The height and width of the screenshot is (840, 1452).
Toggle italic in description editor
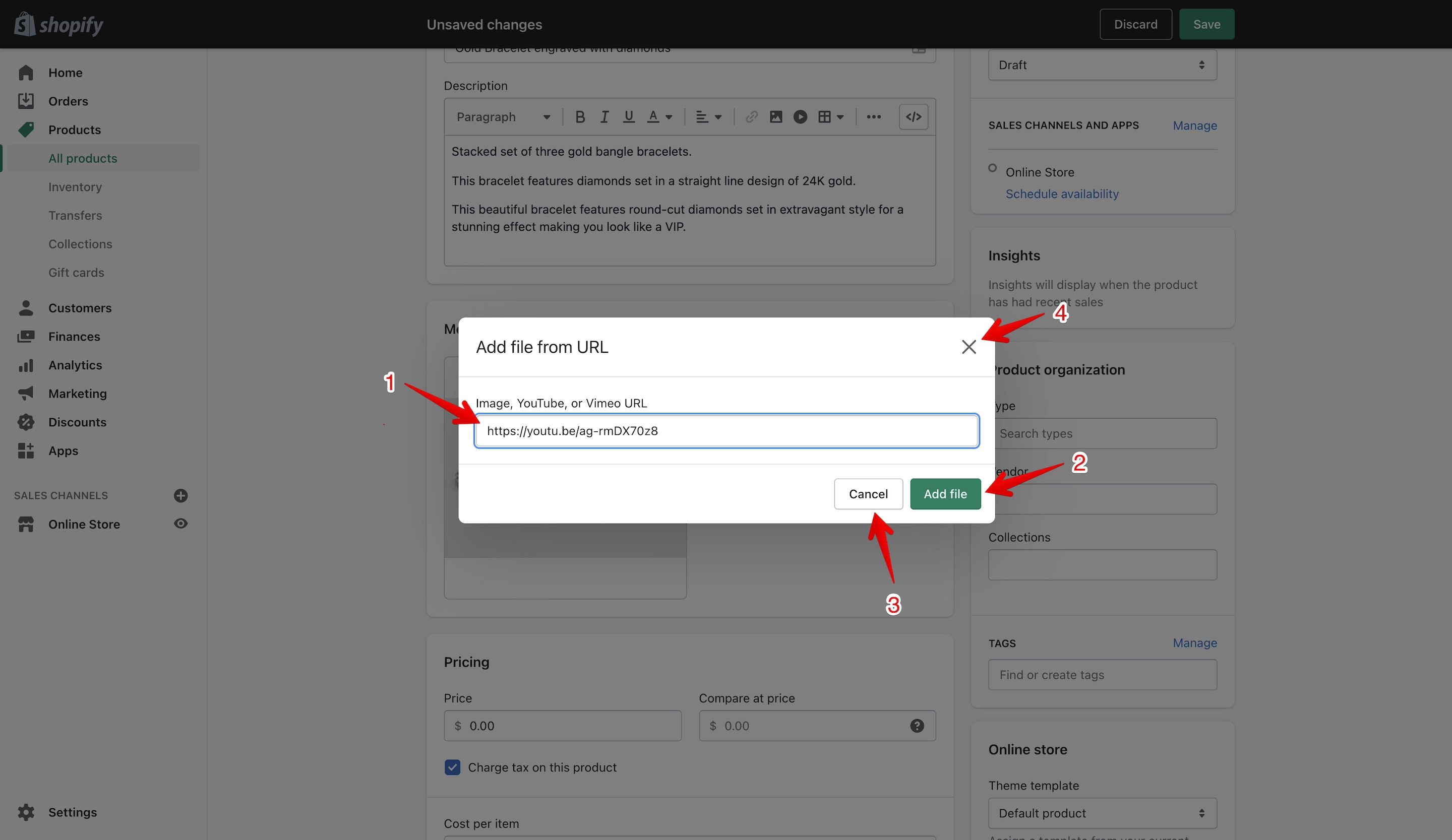pos(604,117)
